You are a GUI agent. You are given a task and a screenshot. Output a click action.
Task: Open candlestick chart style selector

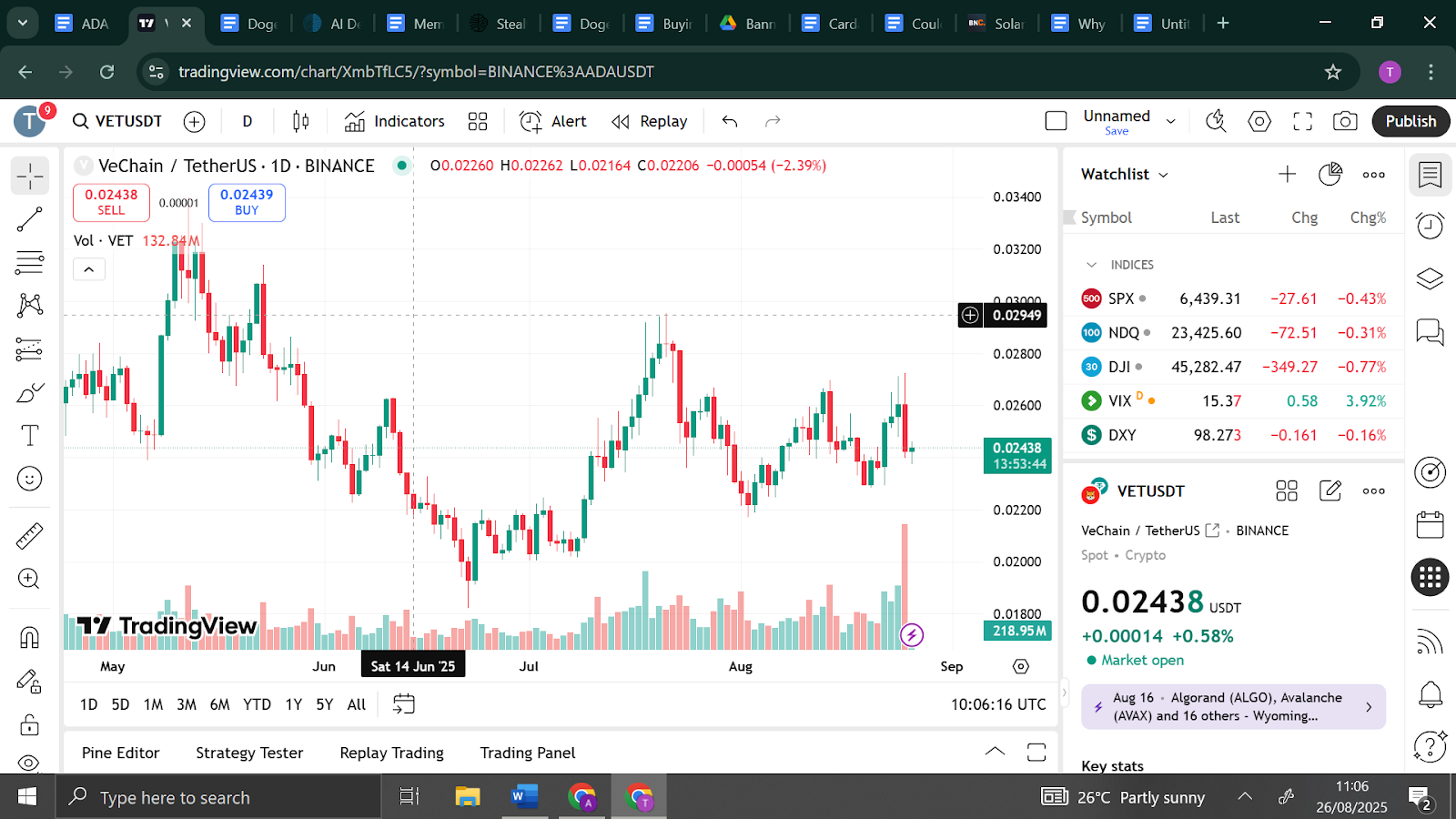point(301,121)
